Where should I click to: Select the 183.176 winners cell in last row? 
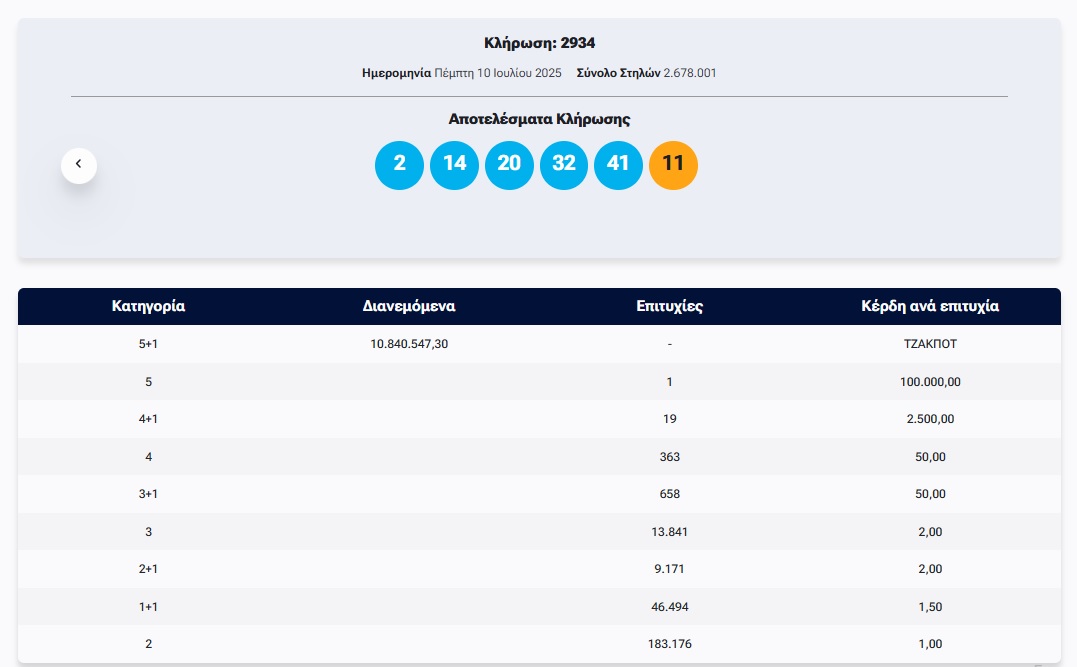point(669,644)
